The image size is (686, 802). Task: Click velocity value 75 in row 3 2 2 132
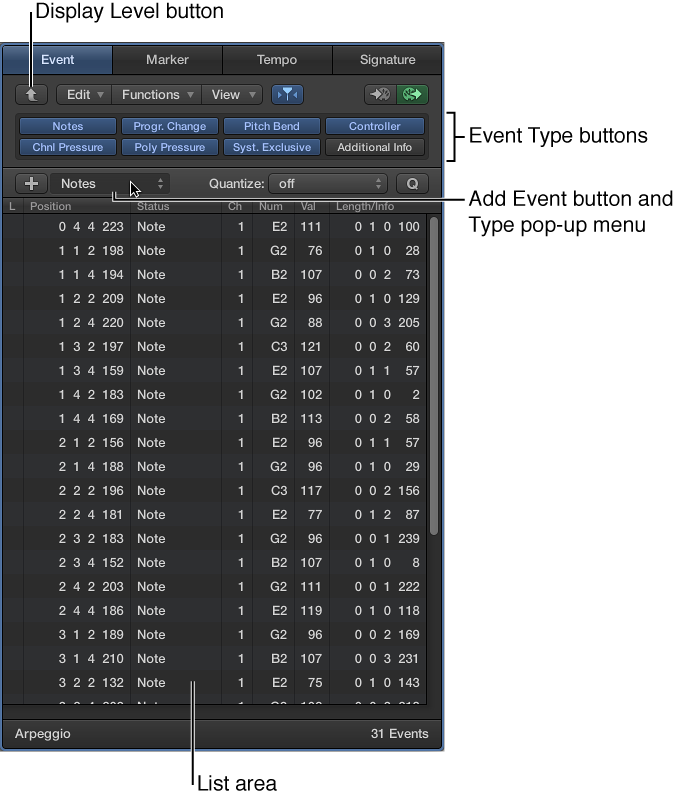(315, 683)
